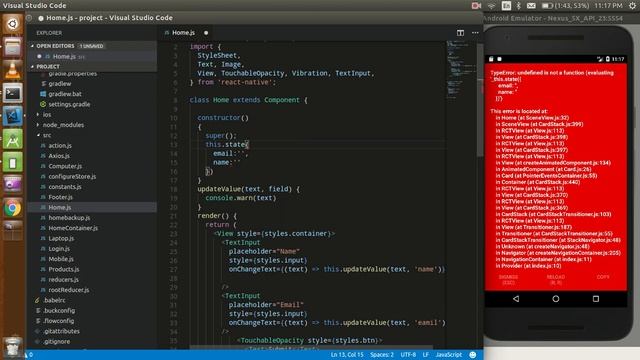Tap emulator Recents square button
Viewport: 640px width, 360px height.
pyautogui.click(x=596, y=299)
